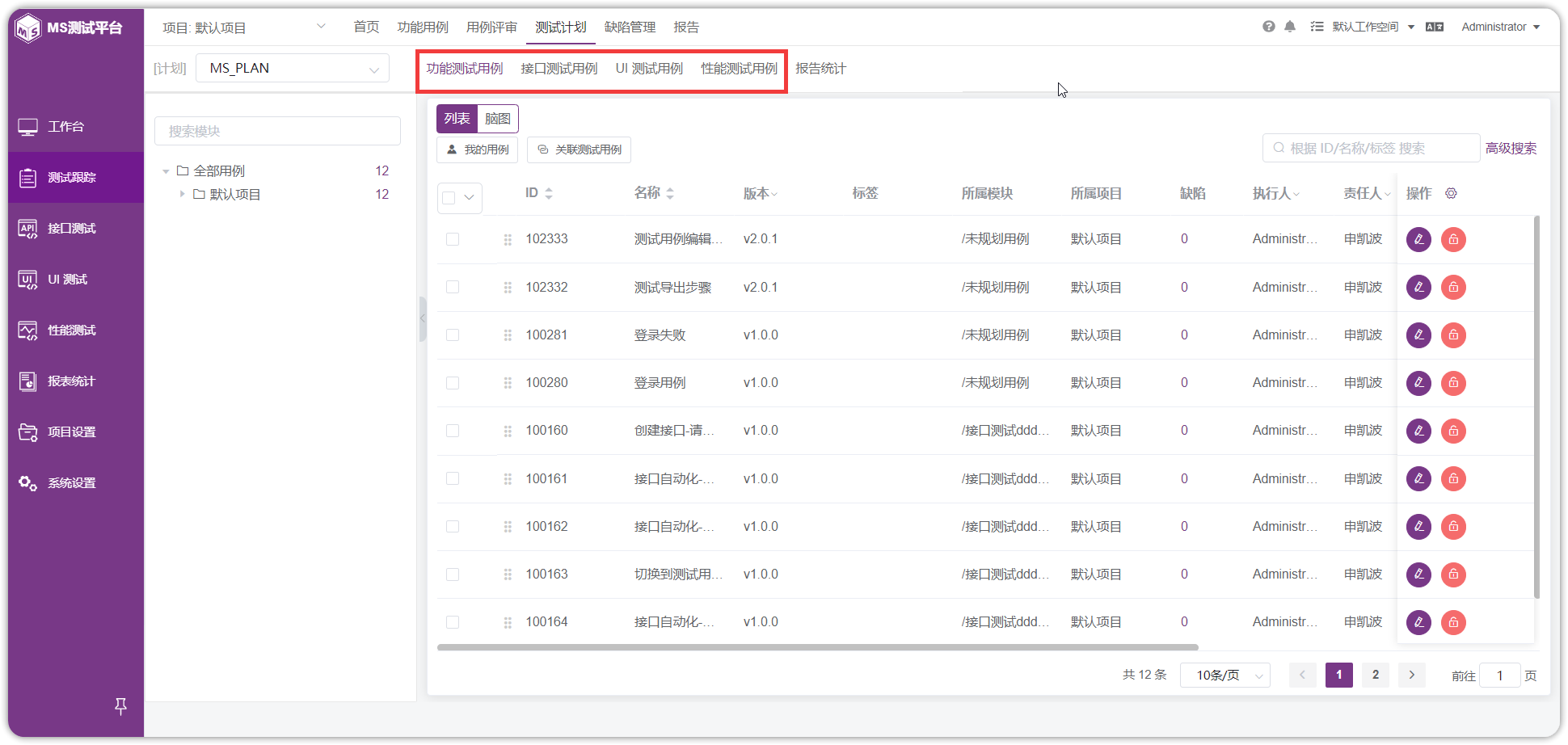Unlink test case 100164 with red button
The image size is (1568, 745).
pos(1453,622)
